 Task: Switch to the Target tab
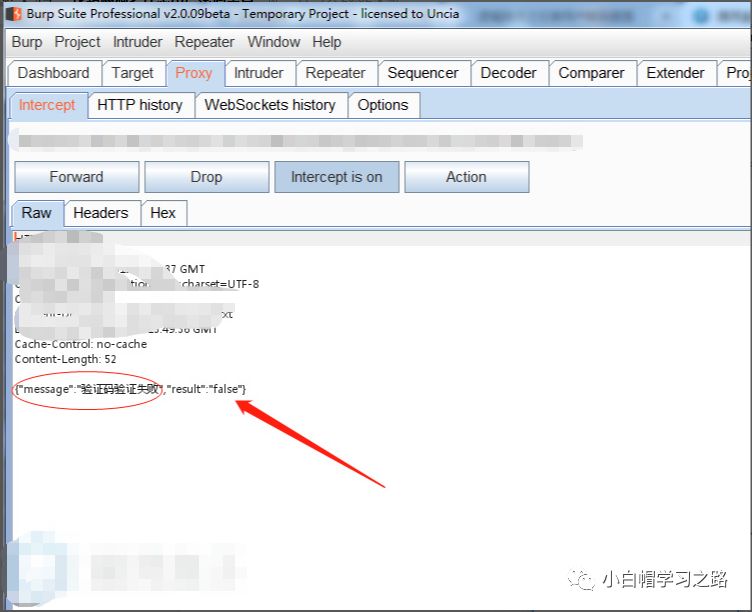133,73
